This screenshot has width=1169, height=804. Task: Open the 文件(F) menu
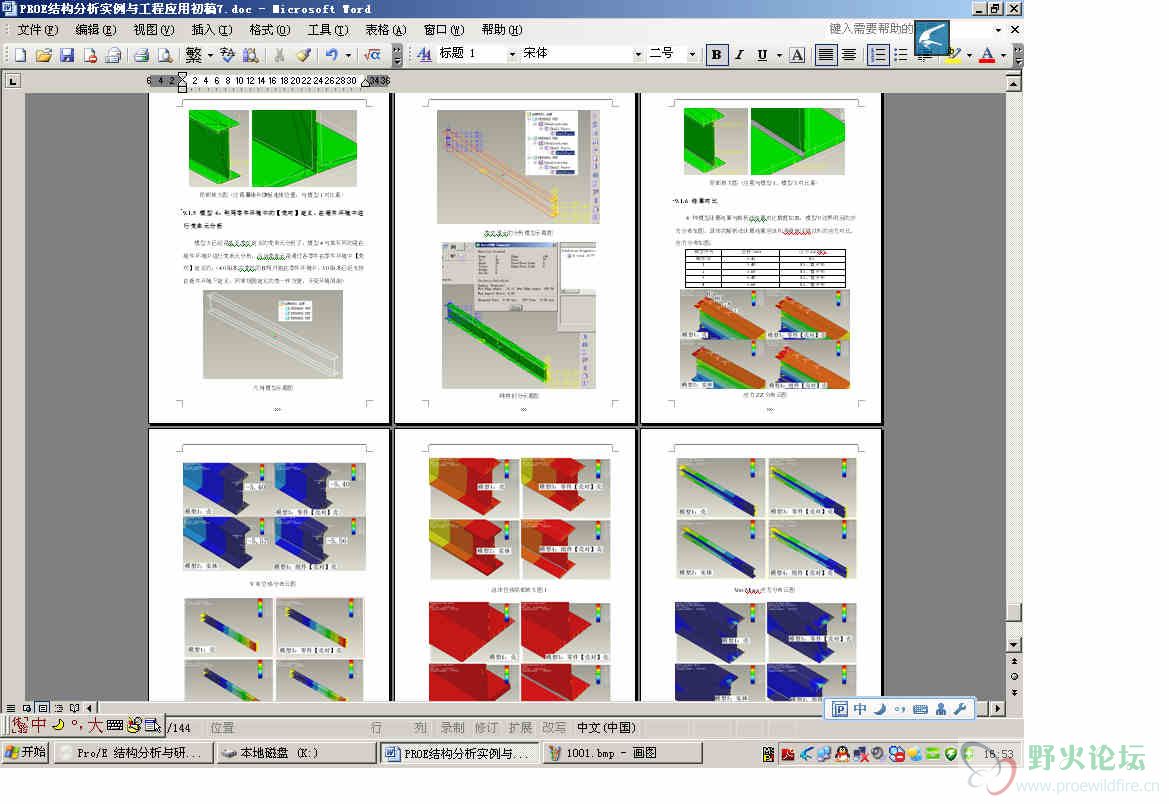click(x=37, y=30)
